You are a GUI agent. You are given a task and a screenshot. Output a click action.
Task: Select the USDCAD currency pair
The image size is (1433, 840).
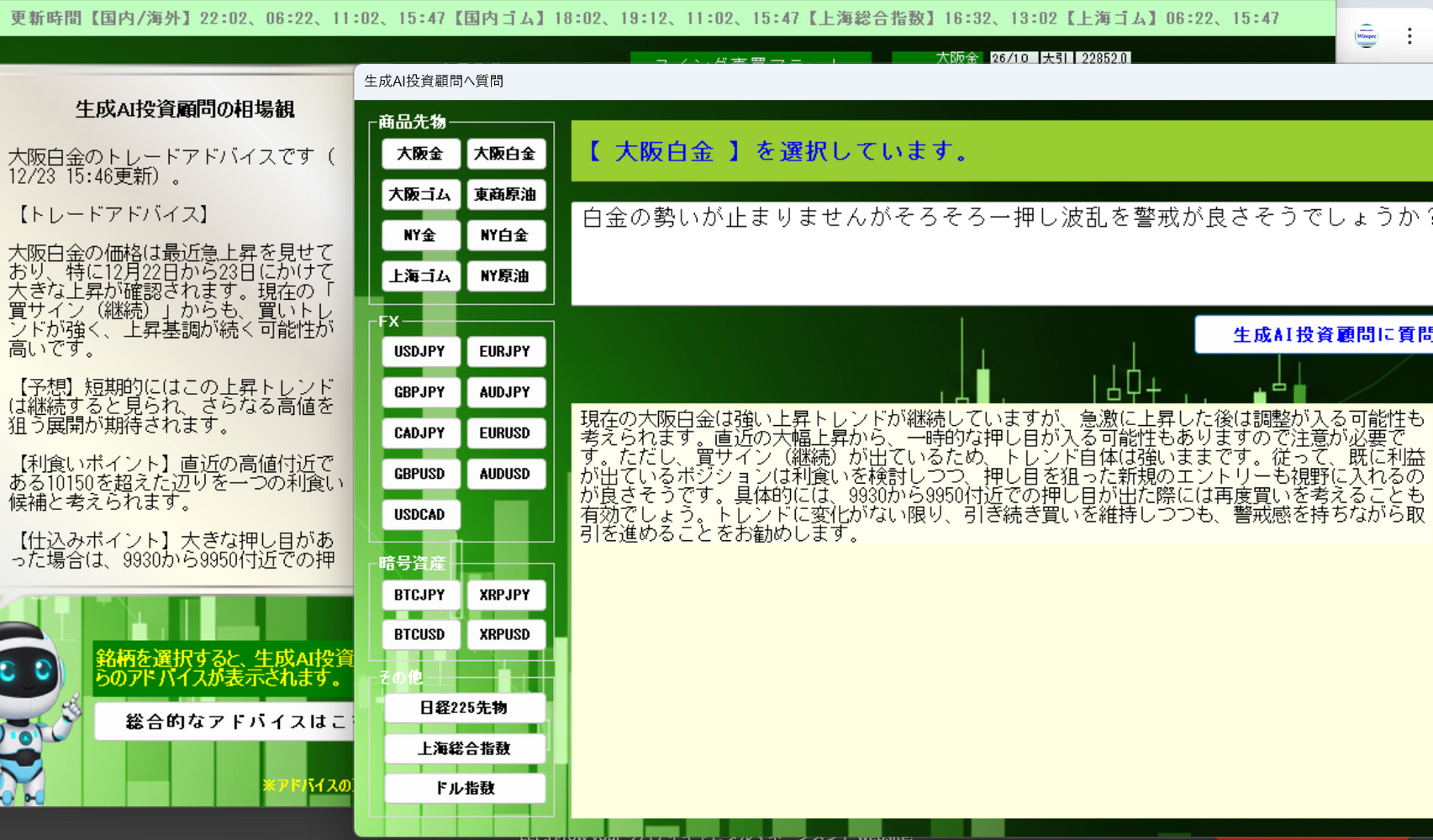[420, 514]
